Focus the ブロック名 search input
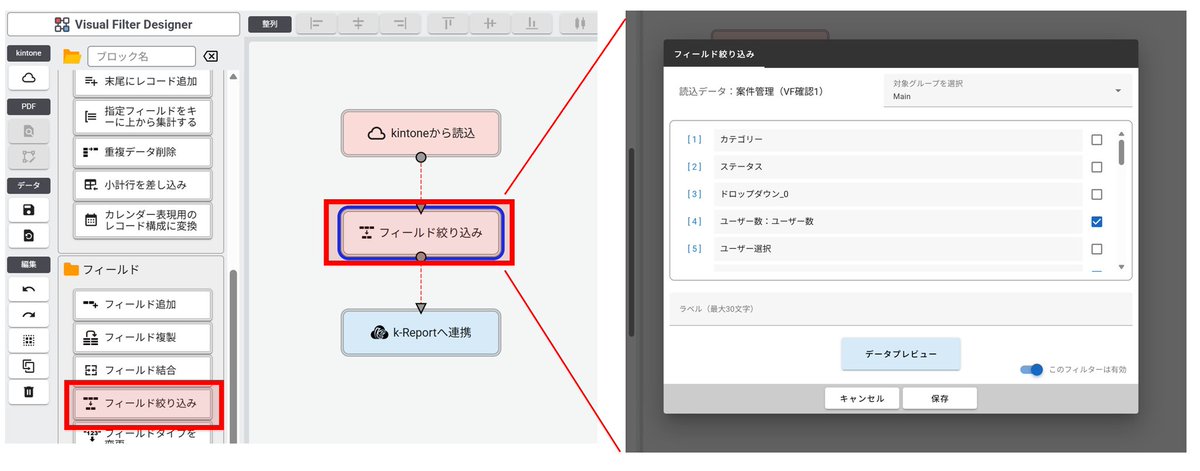Viewport: 1200px width, 471px height. pyautogui.click(x=141, y=56)
